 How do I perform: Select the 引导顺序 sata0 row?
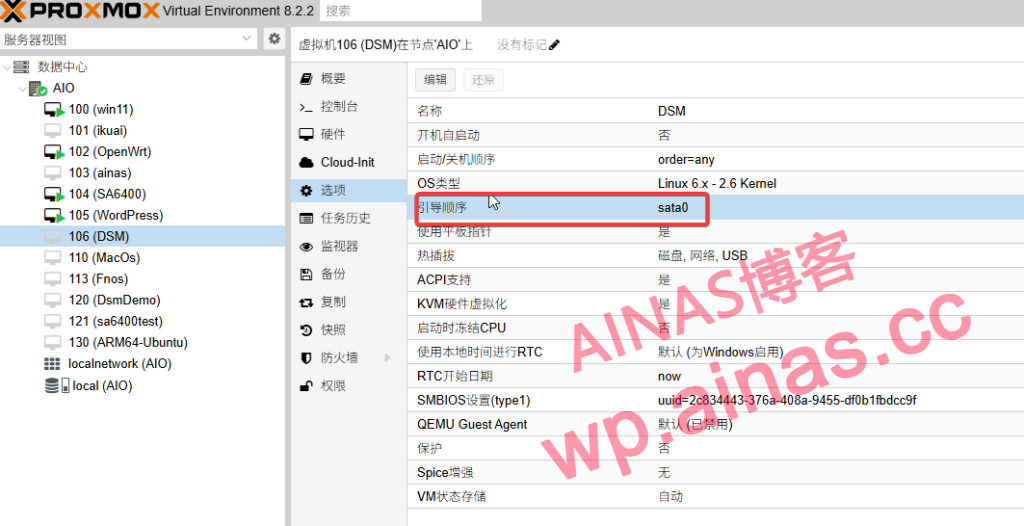coord(715,208)
